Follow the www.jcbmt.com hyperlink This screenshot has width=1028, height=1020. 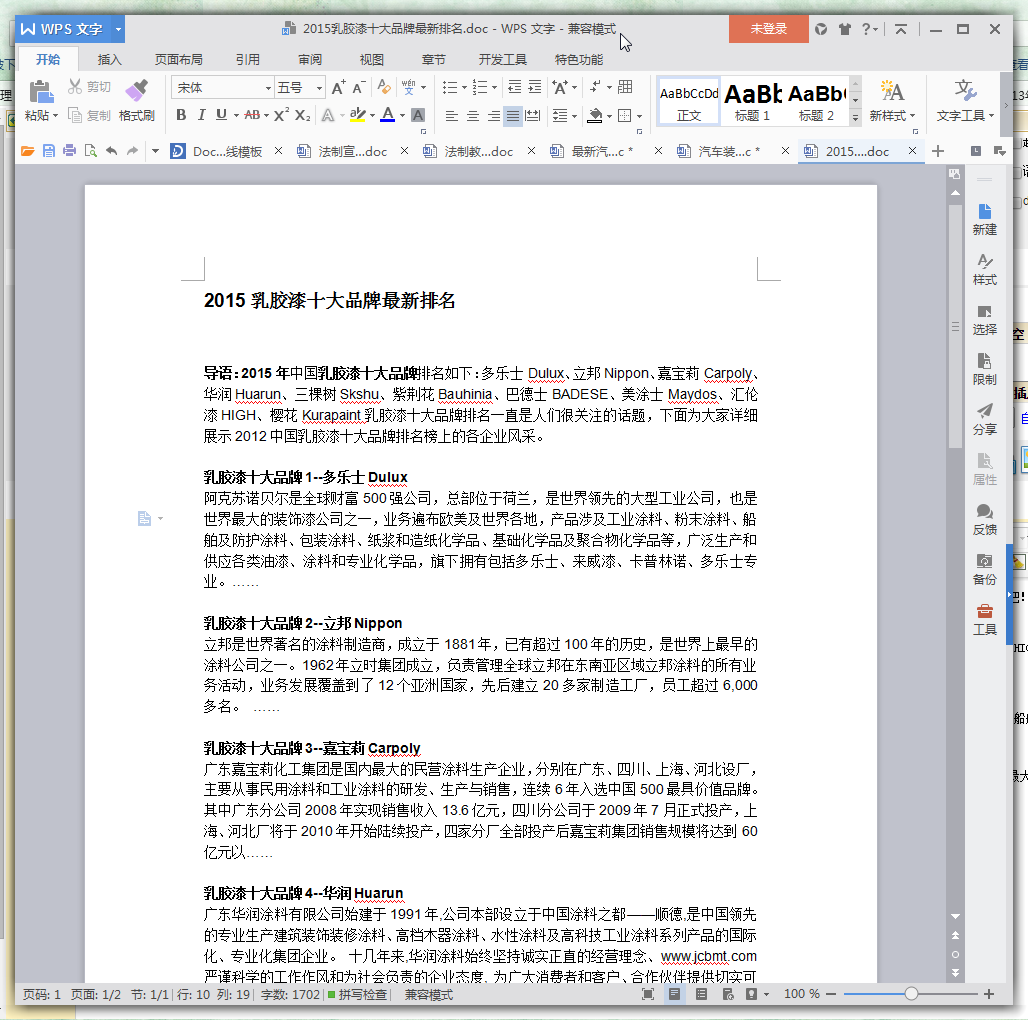click(709, 956)
